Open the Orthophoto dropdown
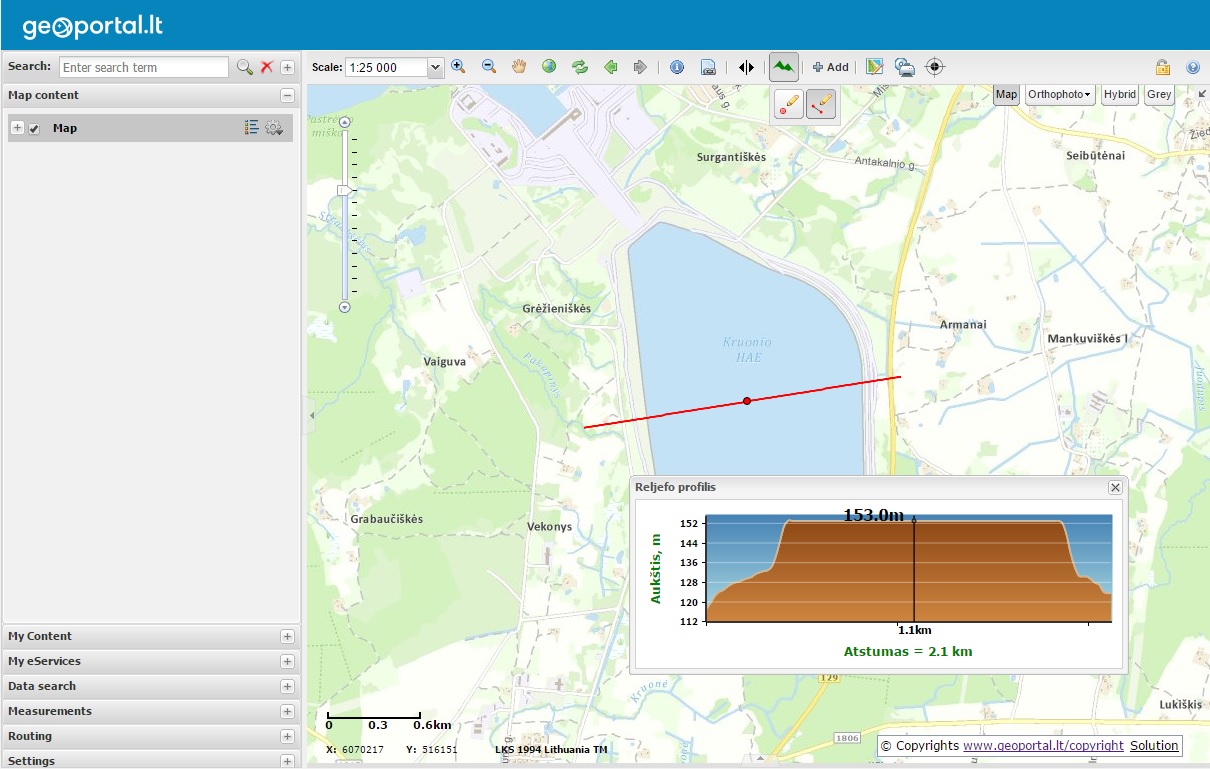Screen dimensions: 1210x769 (x=1059, y=94)
